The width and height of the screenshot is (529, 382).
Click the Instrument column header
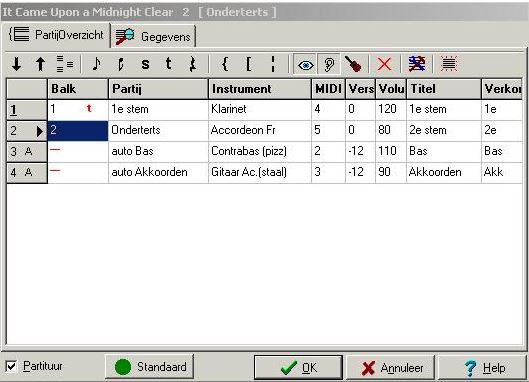click(260, 89)
